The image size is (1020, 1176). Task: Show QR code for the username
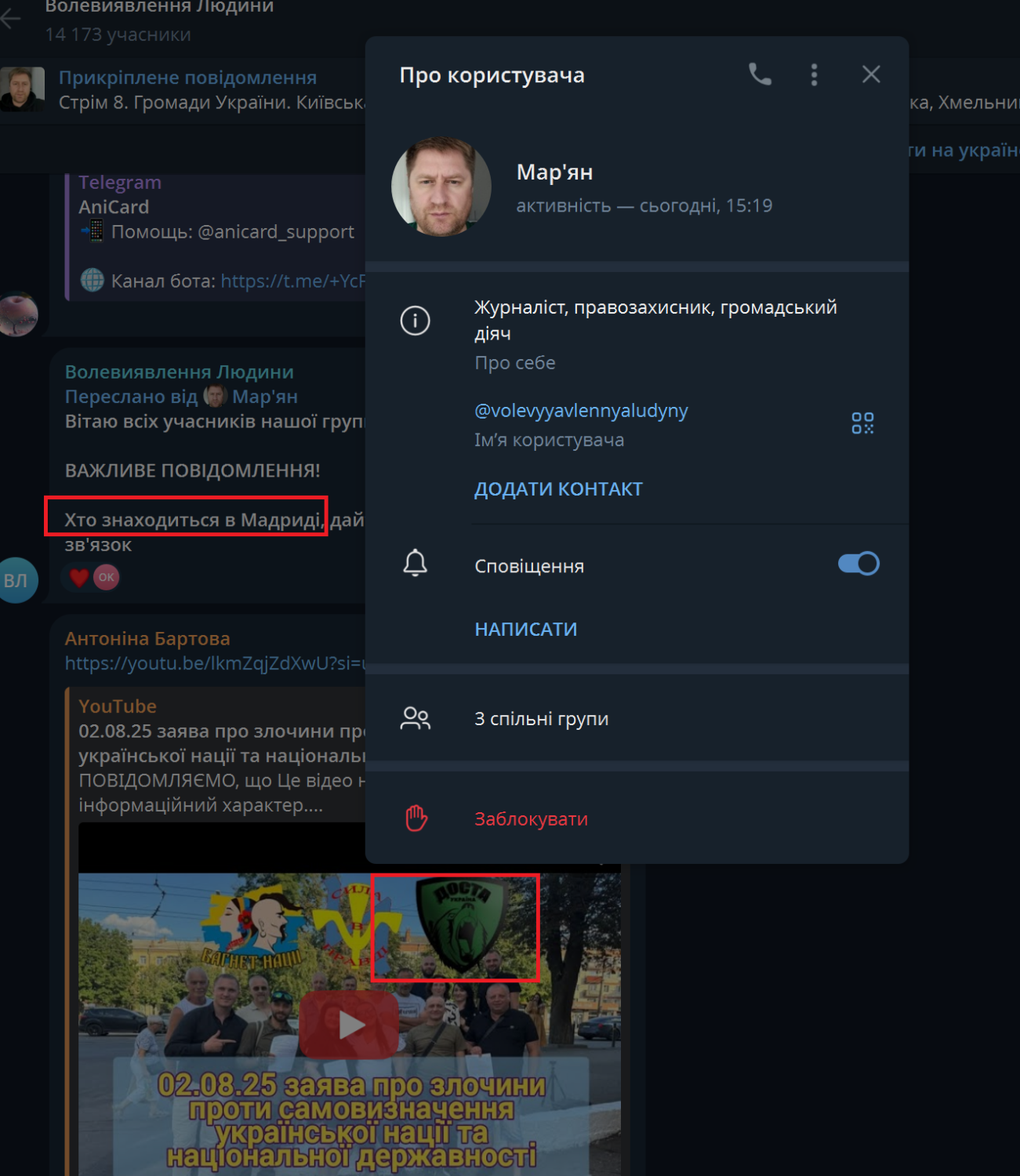[x=862, y=423]
